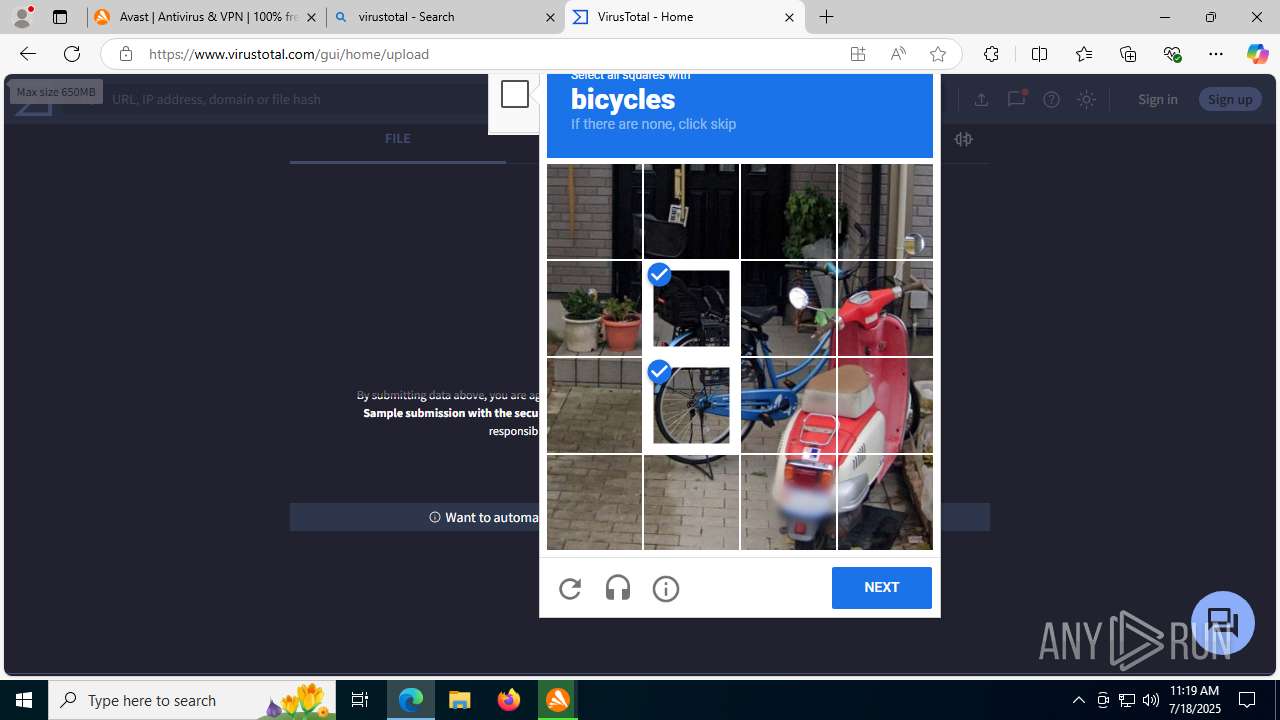Image resolution: width=1280 pixels, height=720 pixels.
Task: Open app available icon in address bar
Action: 858,54
